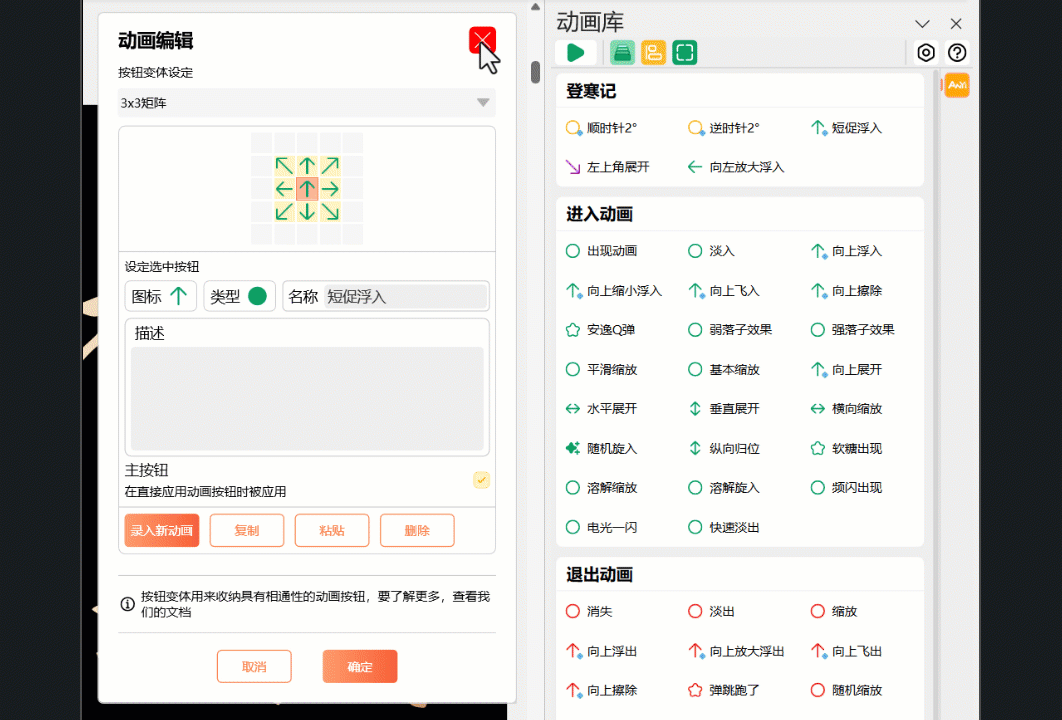Screen dimensions: 1062x720
Task: Select the green stacked list view icon
Action: [622, 52]
